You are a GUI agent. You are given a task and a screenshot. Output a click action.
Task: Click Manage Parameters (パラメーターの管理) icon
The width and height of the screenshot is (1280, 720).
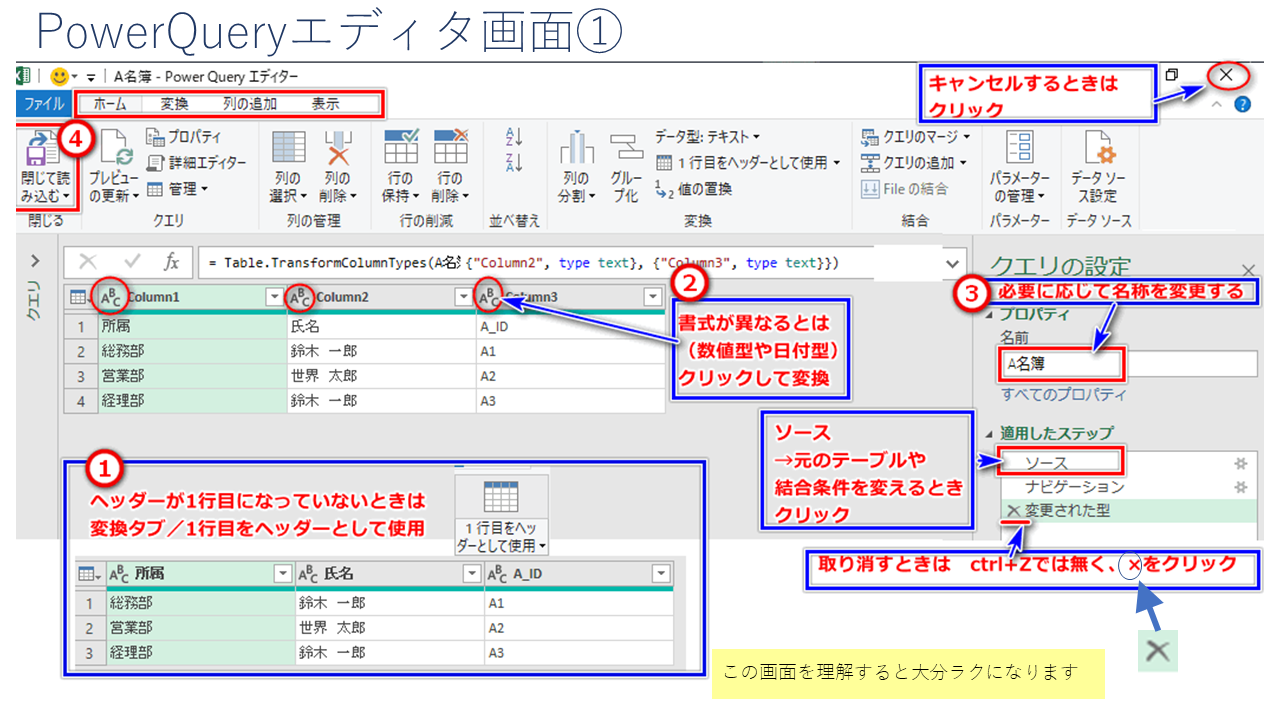click(1020, 149)
